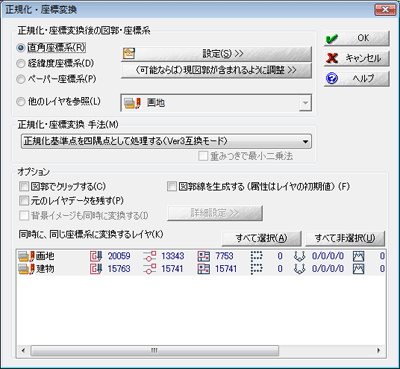Select the 建物 layer row

[x=201, y=269]
